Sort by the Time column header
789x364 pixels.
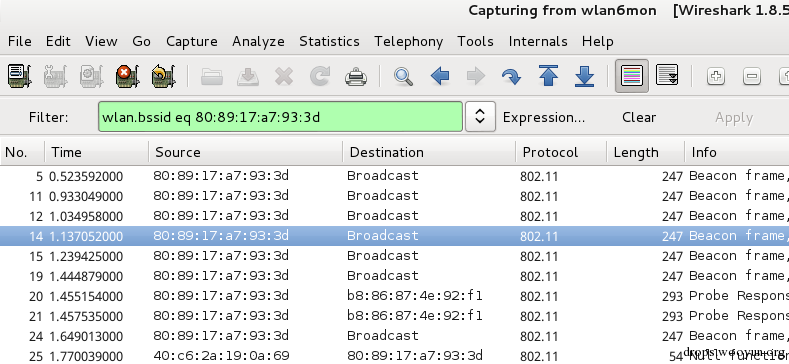pos(97,152)
